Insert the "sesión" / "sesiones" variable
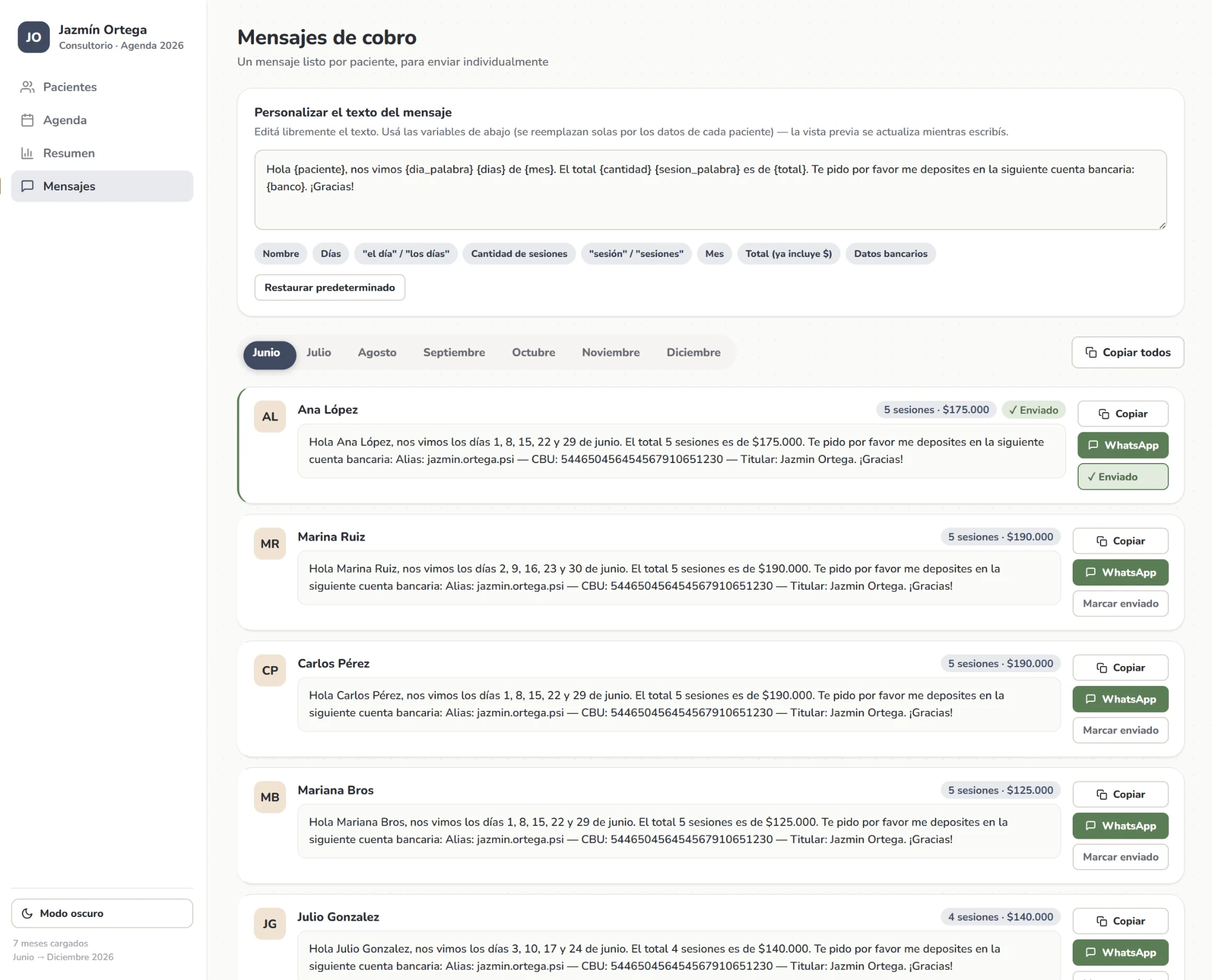 click(636, 253)
